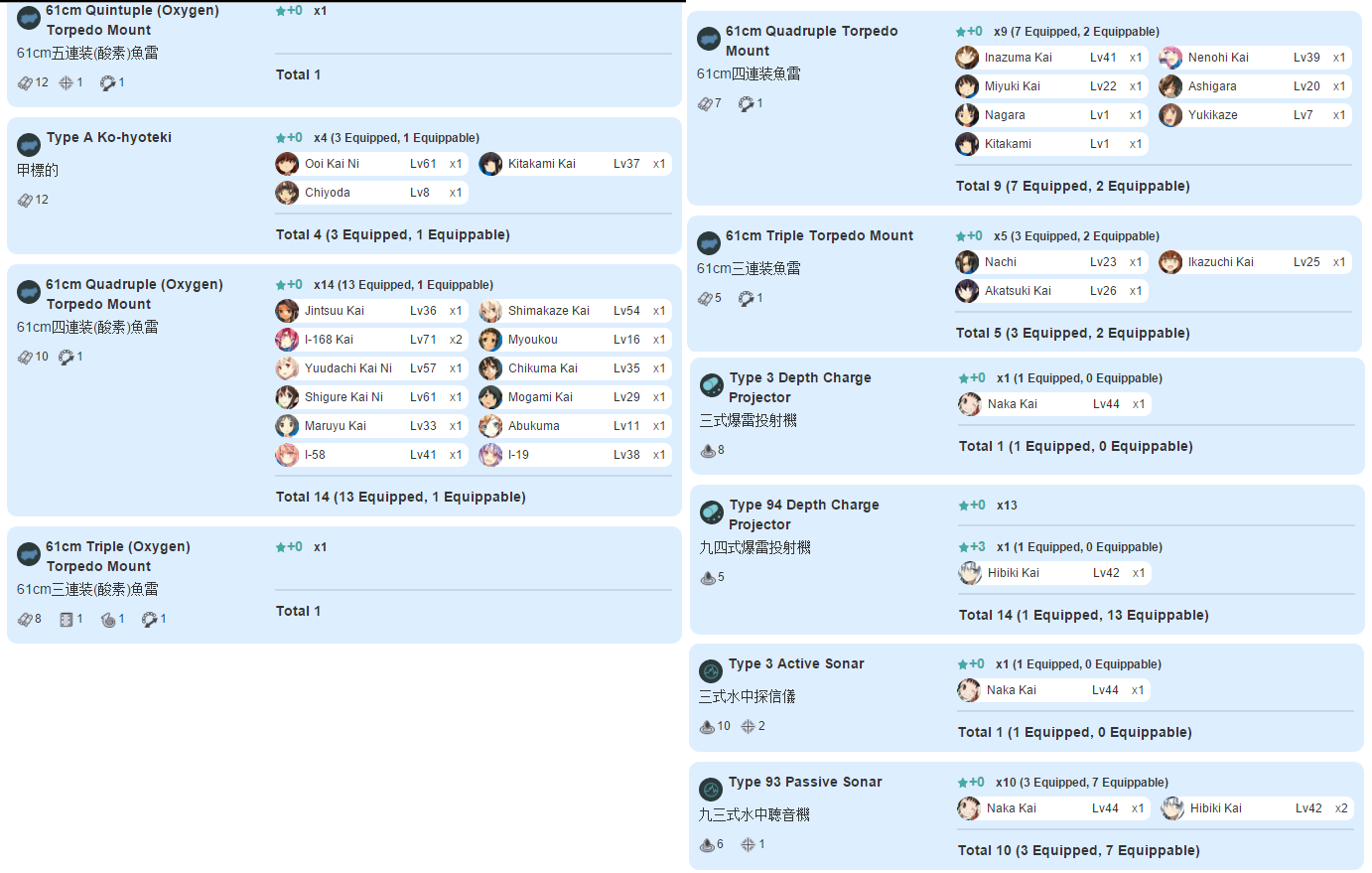1372x873 pixels.
Task: Open Miyuki Kai's ship avatar
Action: point(967,86)
